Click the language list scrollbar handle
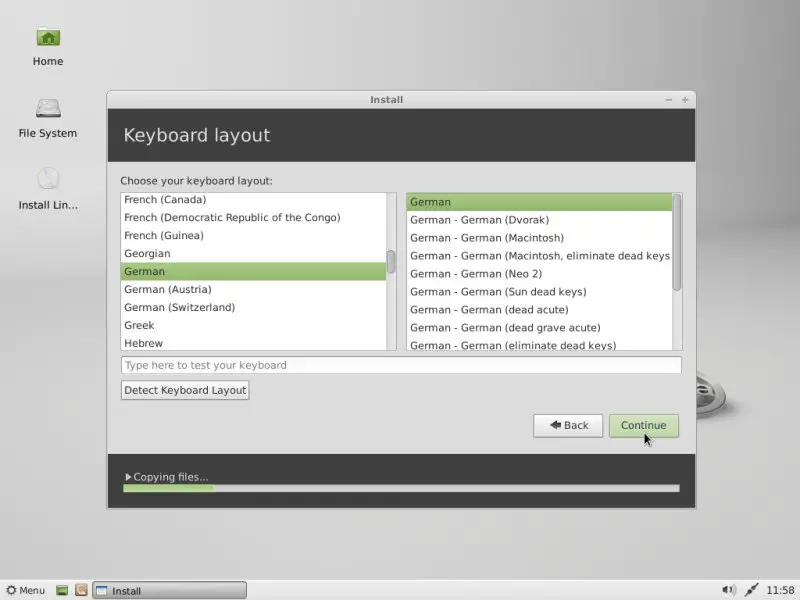This screenshot has height=600, width=800. 391,262
